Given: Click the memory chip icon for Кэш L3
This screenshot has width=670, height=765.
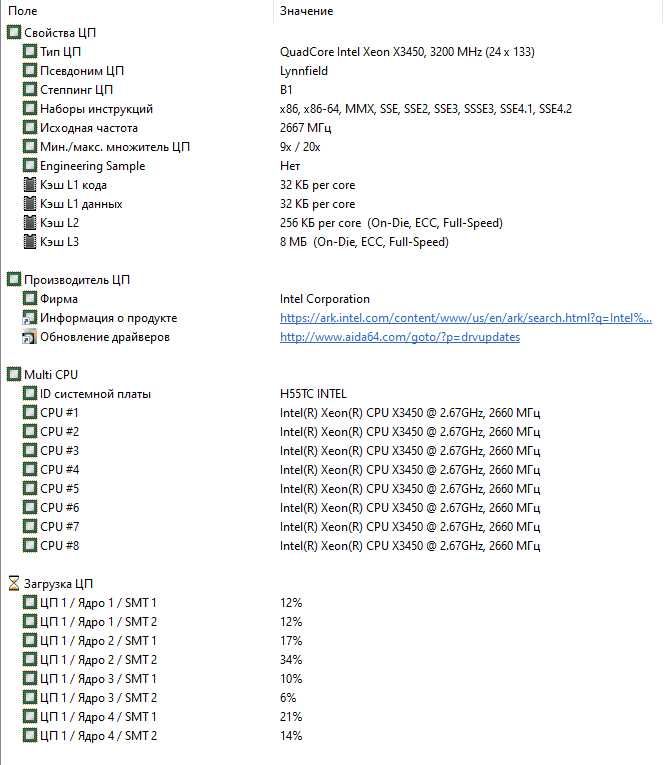Looking at the screenshot, I should pos(30,242).
